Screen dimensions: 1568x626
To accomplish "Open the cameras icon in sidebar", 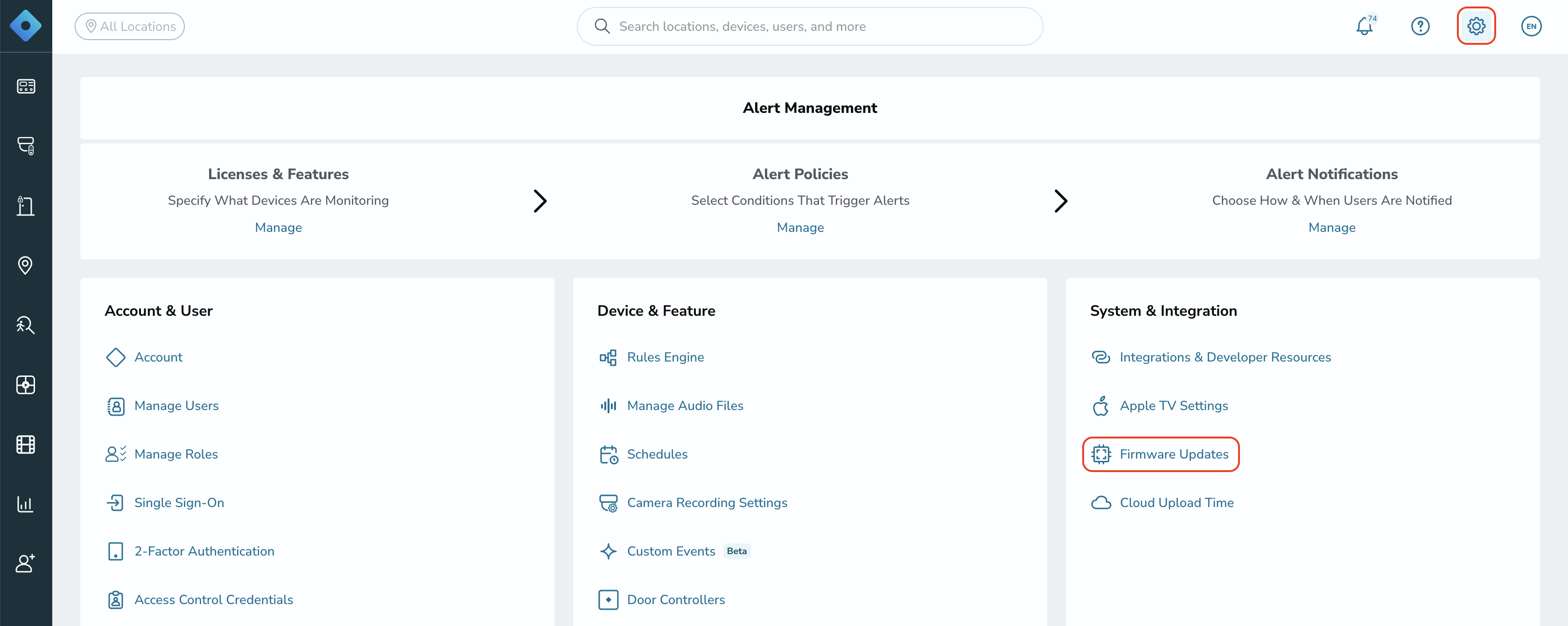I will click(x=26, y=146).
